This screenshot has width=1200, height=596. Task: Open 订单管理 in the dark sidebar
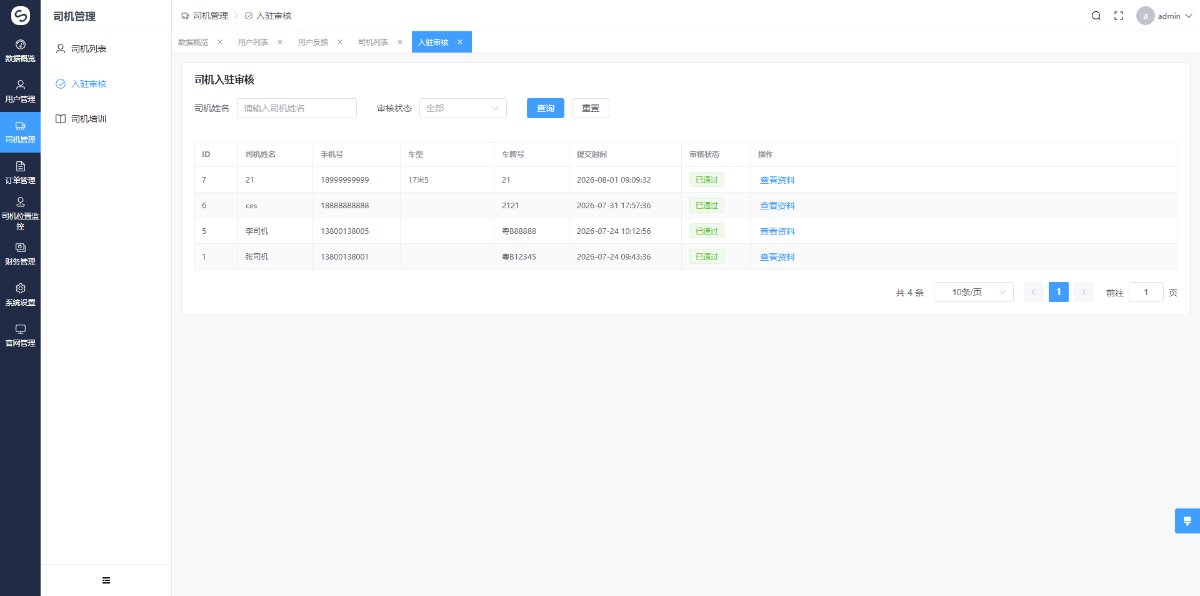[20, 173]
